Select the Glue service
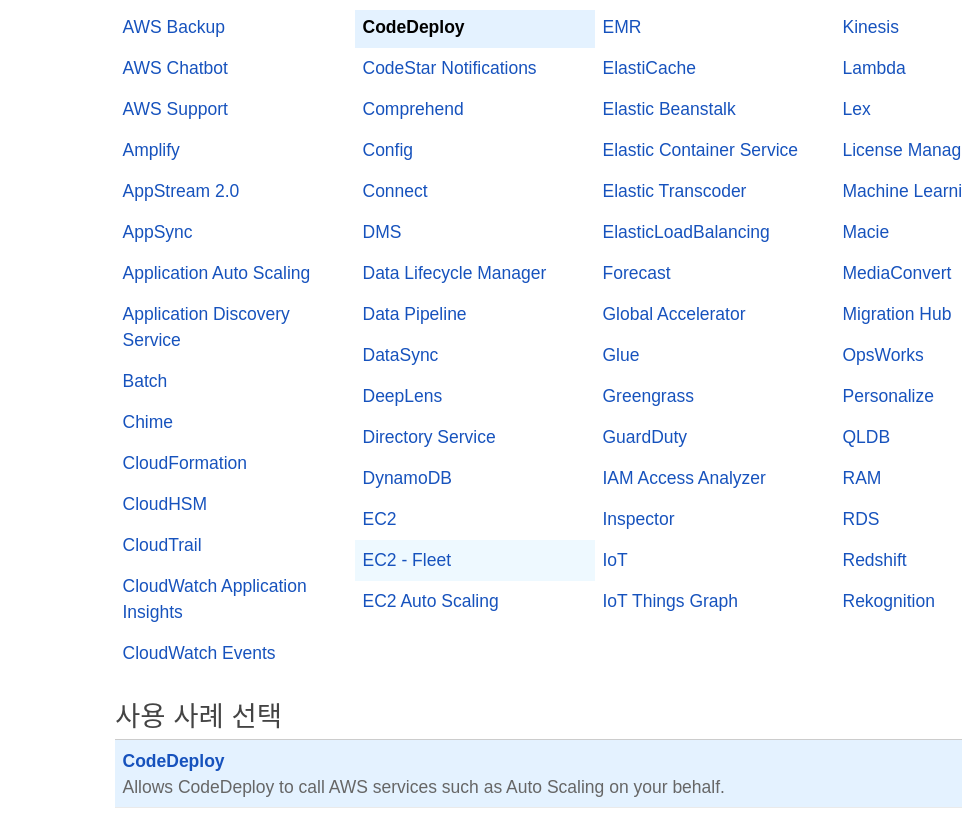This screenshot has width=962, height=820. (621, 355)
